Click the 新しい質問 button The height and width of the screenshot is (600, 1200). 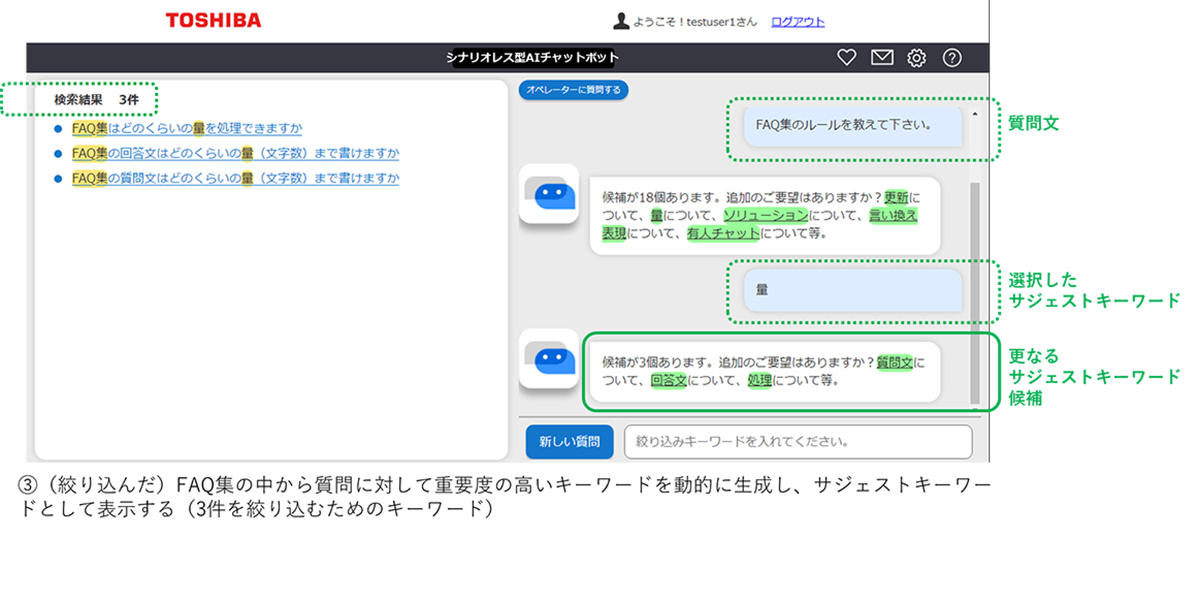(x=569, y=441)
